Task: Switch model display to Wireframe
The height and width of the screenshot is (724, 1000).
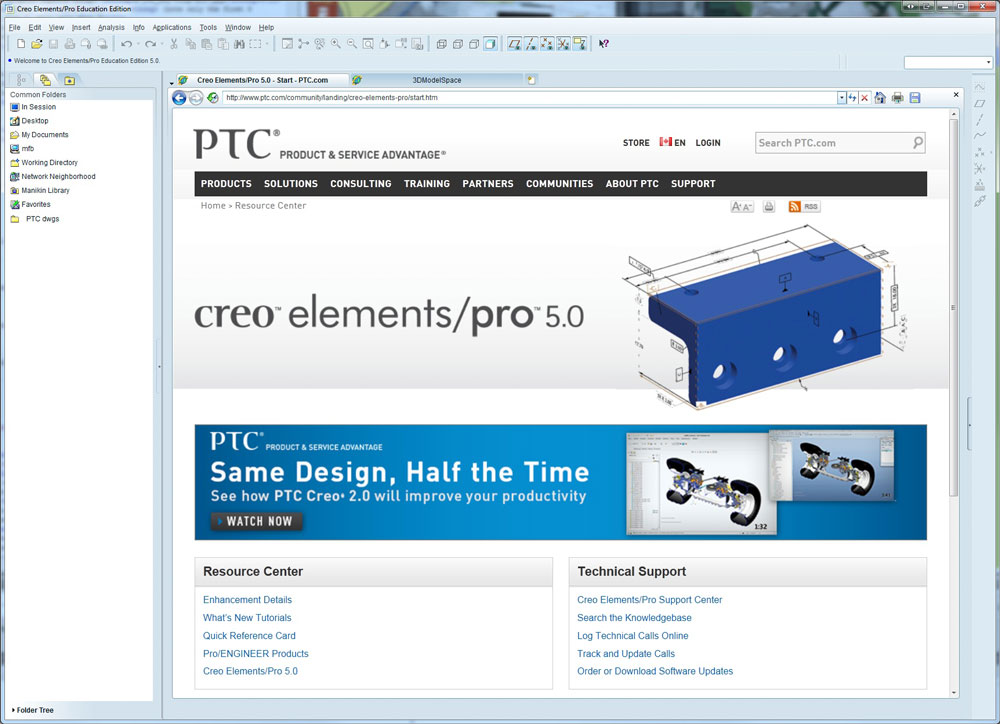Action: (x=441, y=44)
